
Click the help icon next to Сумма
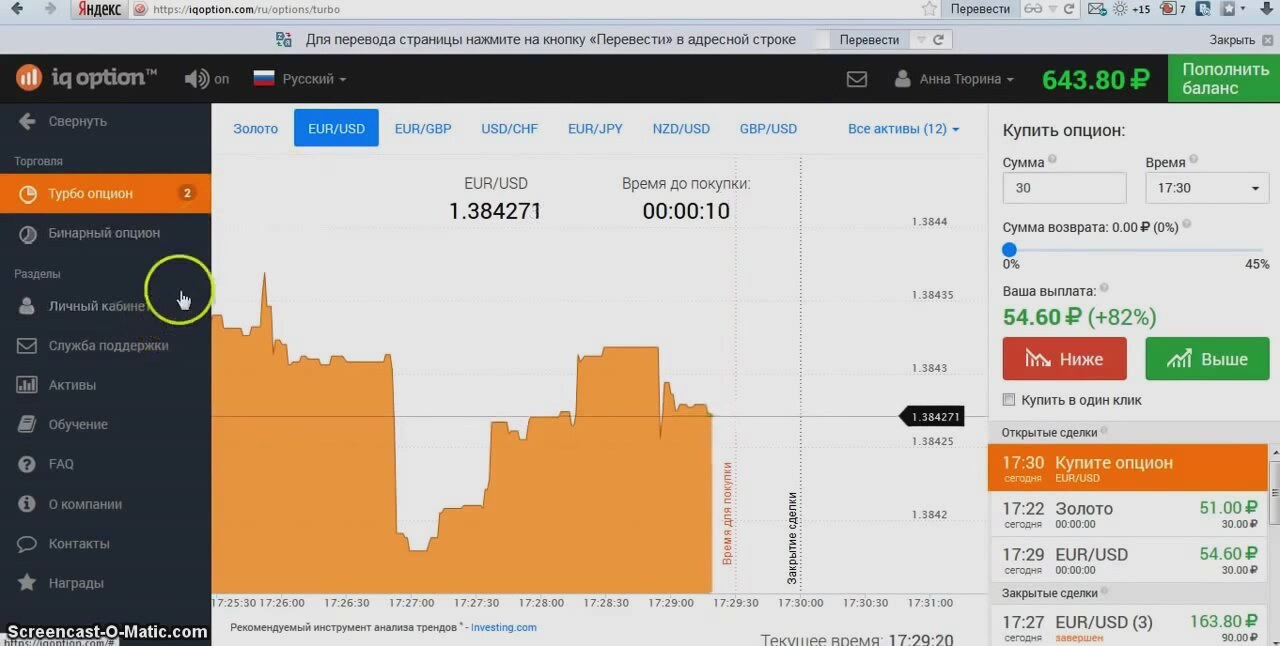click(x=1052, y=160)
